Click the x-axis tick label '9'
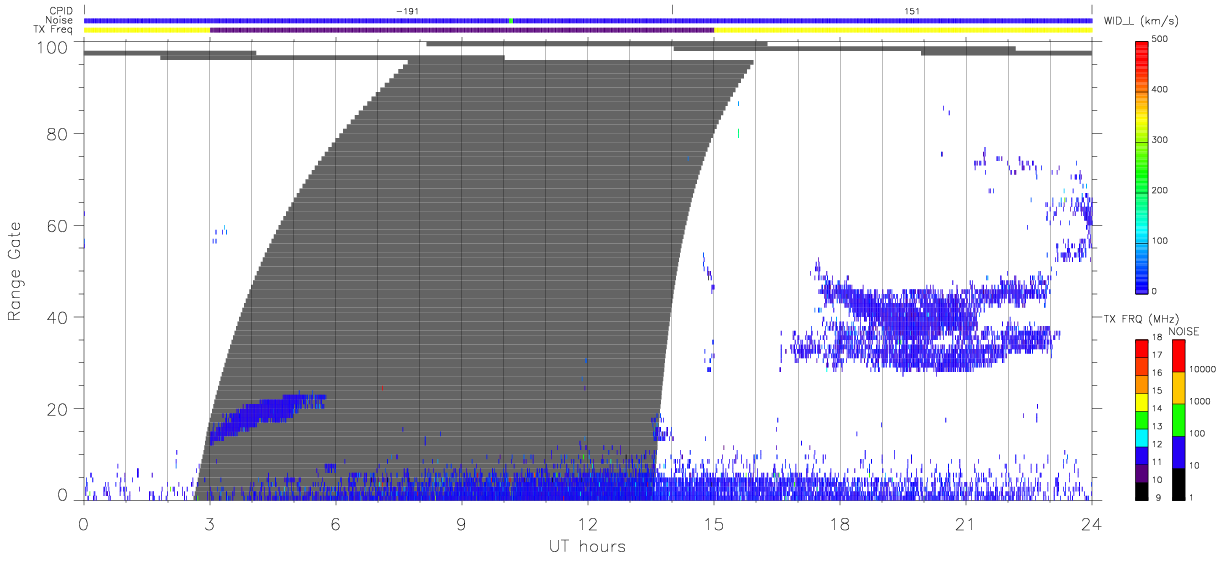Viewport: 1228px width, 567px height. pyautogui.click(x=461, y=523)
